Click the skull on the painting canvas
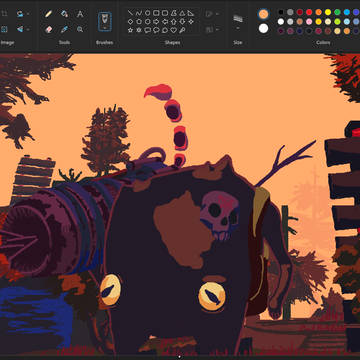Viewport: 360px width, 360px height. point(220,214)
